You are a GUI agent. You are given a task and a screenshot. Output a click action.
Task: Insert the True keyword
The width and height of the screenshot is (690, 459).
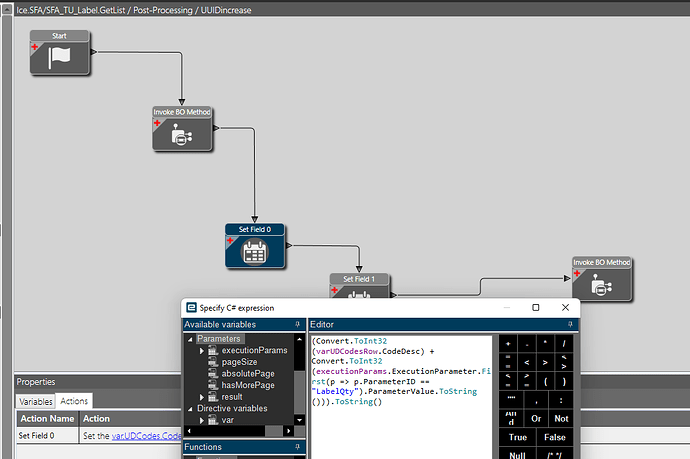[518, 437]
